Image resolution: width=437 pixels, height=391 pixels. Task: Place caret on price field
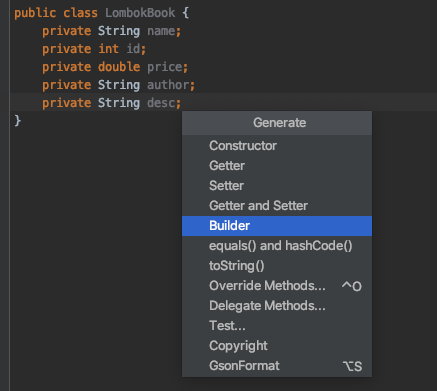[165, 67]
